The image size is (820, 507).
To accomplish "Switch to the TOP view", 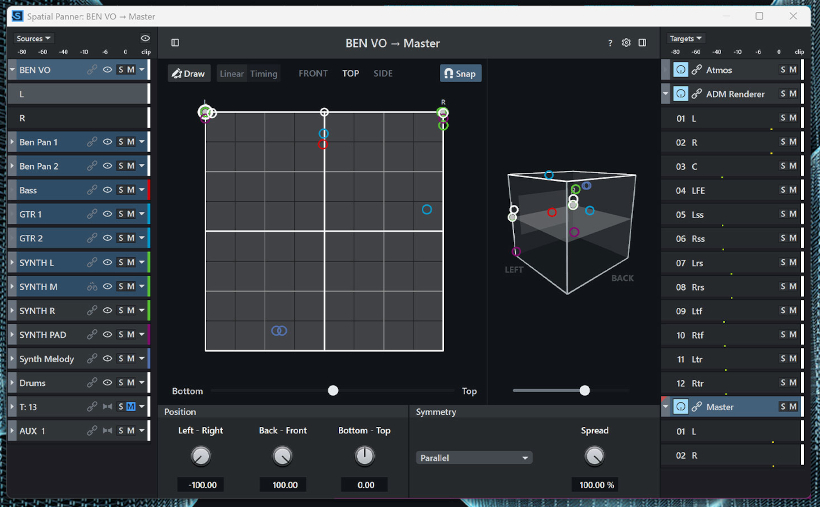I will pos(350,73).
